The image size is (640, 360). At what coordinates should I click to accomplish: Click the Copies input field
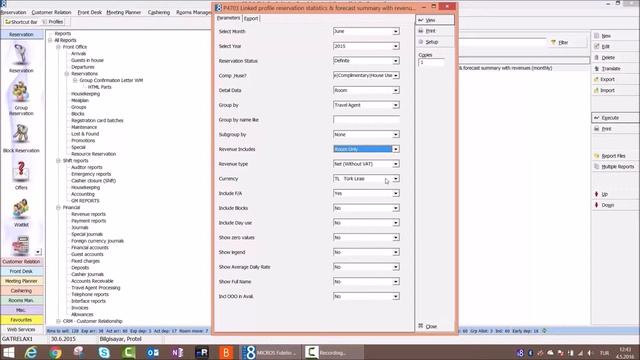[431, 62]
